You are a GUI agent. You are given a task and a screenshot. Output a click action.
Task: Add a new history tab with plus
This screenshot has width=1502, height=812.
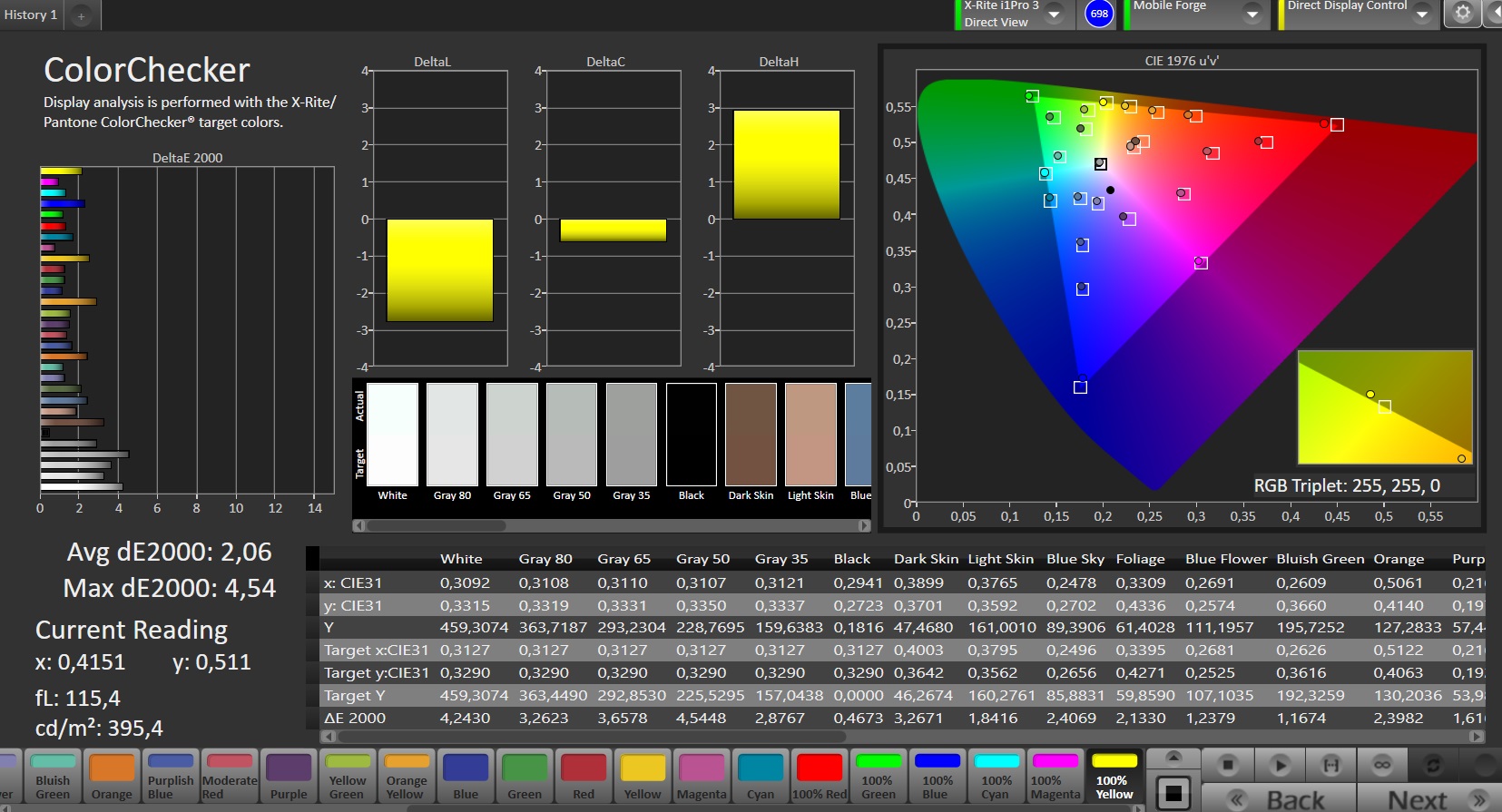81,15
